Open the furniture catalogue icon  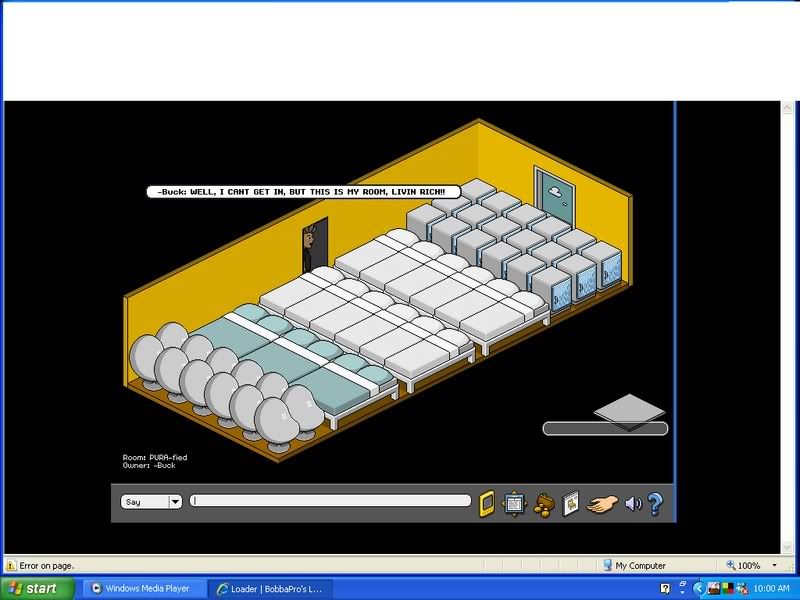pyautogui.click(x=570, y=503)
